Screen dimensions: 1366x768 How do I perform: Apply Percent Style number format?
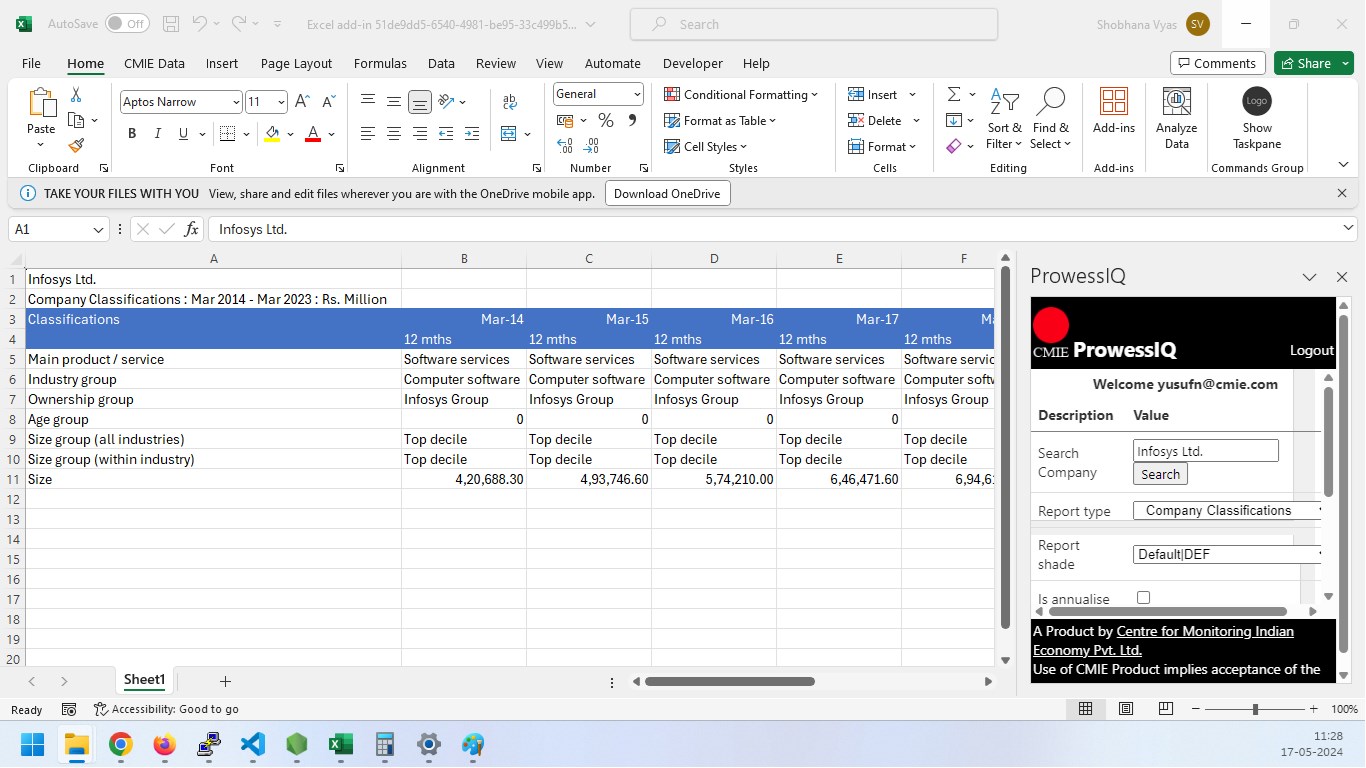pos(606,120)
